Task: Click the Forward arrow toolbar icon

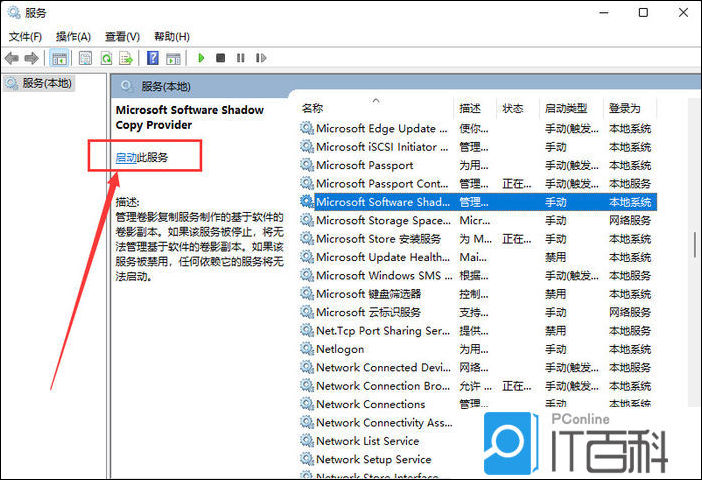Action: 32,58
